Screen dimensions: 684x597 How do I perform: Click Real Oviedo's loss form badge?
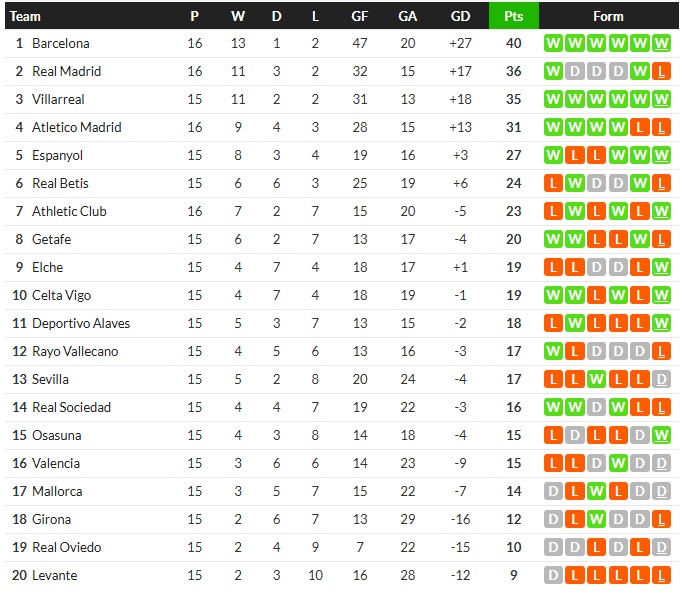tap(596, 547)
